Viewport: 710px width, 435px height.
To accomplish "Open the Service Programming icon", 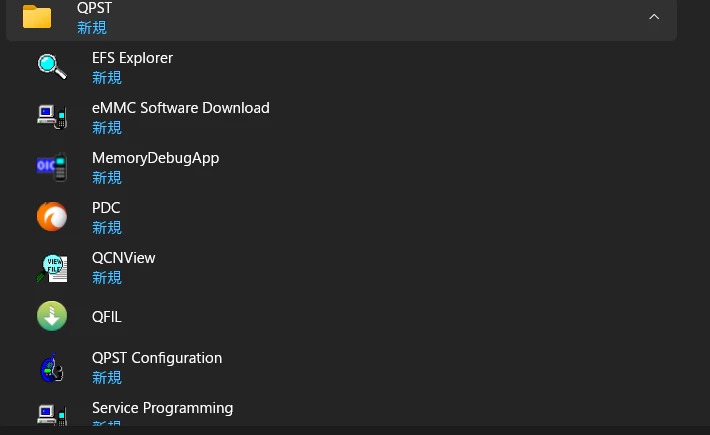I will click(x=52, y=415).
